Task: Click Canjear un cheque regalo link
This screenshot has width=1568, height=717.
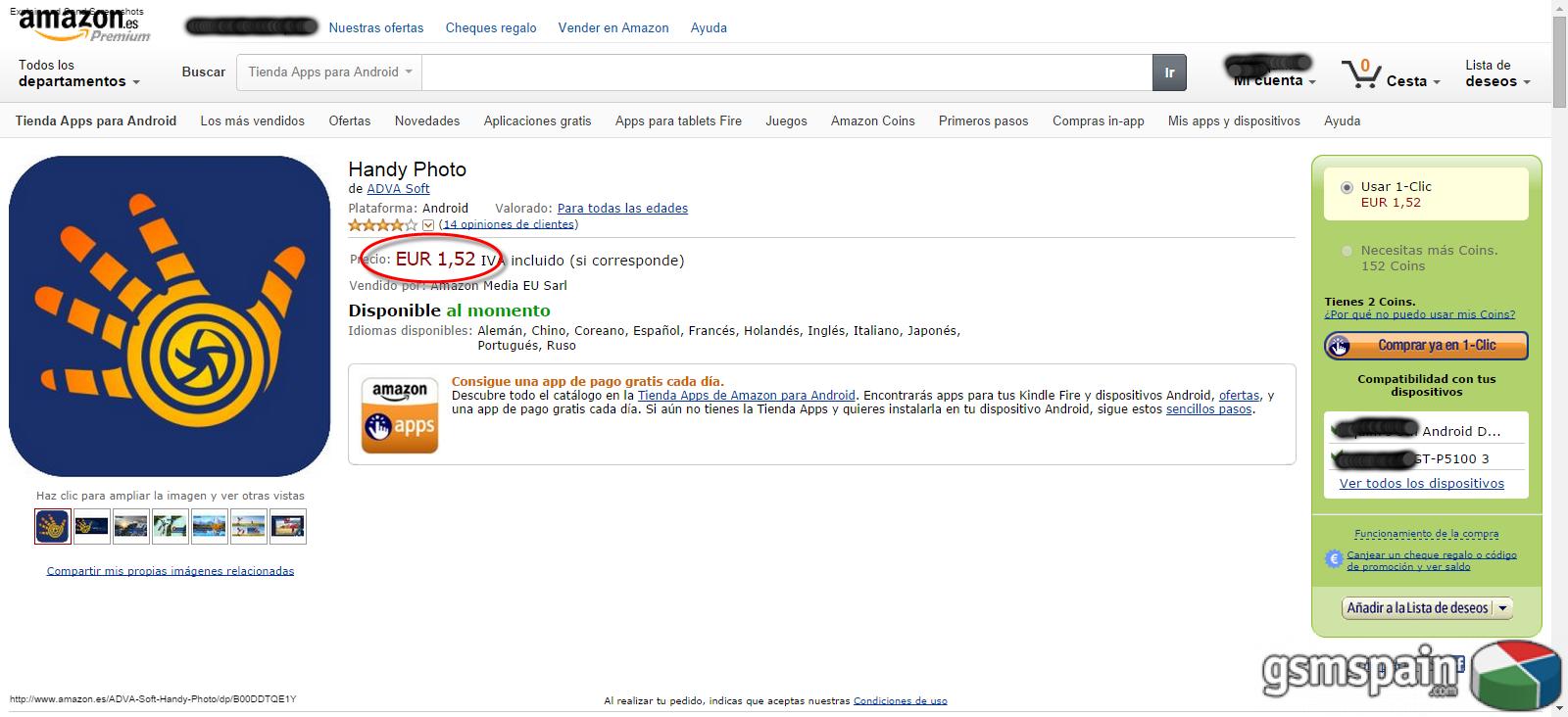Action: [1432, 560]
